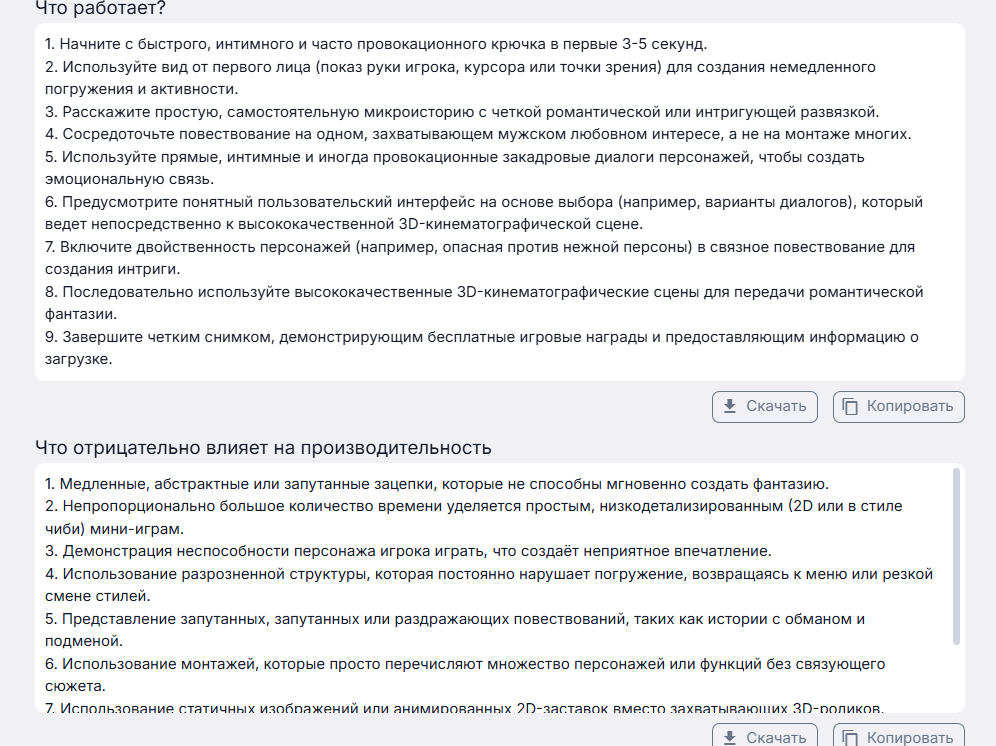Click the download icon in the lower Скачать button
Image resolution: width=996 pixels, height=746 pixels.
pyautogui.click(x=730, y=738)
